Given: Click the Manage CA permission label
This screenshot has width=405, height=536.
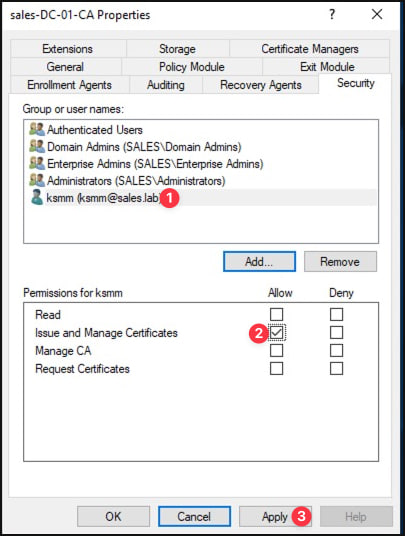Looking at the screenshot, I should pyautogui.click(x=63, y=351).
